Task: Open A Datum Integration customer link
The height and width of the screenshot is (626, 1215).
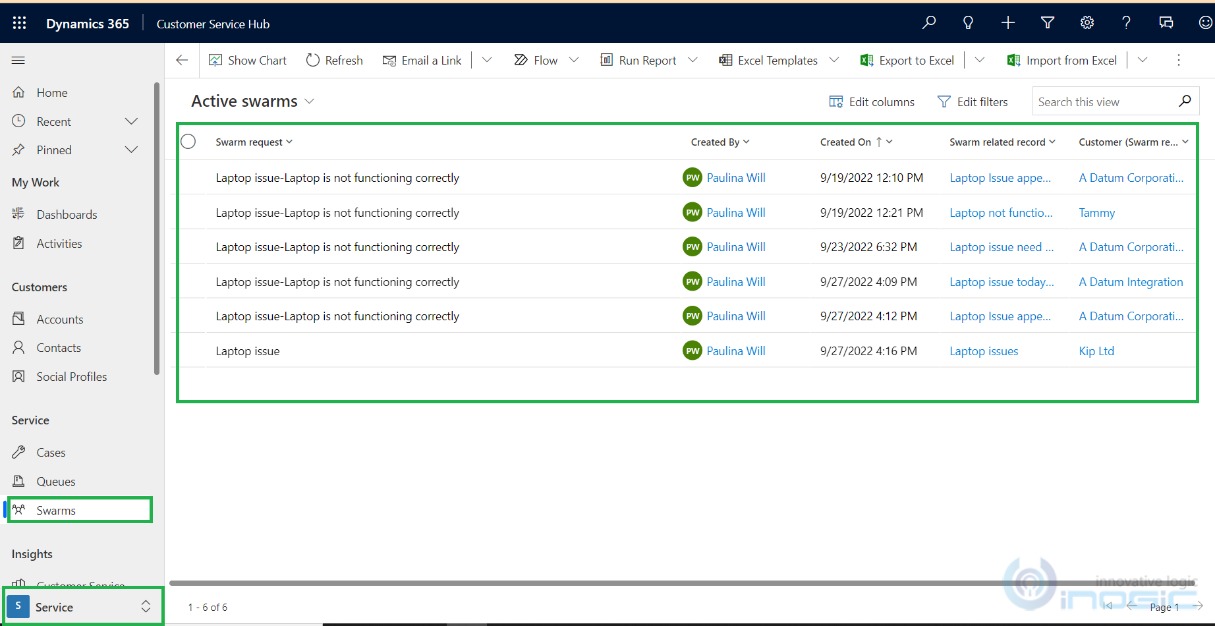Action: point(1131,282)
